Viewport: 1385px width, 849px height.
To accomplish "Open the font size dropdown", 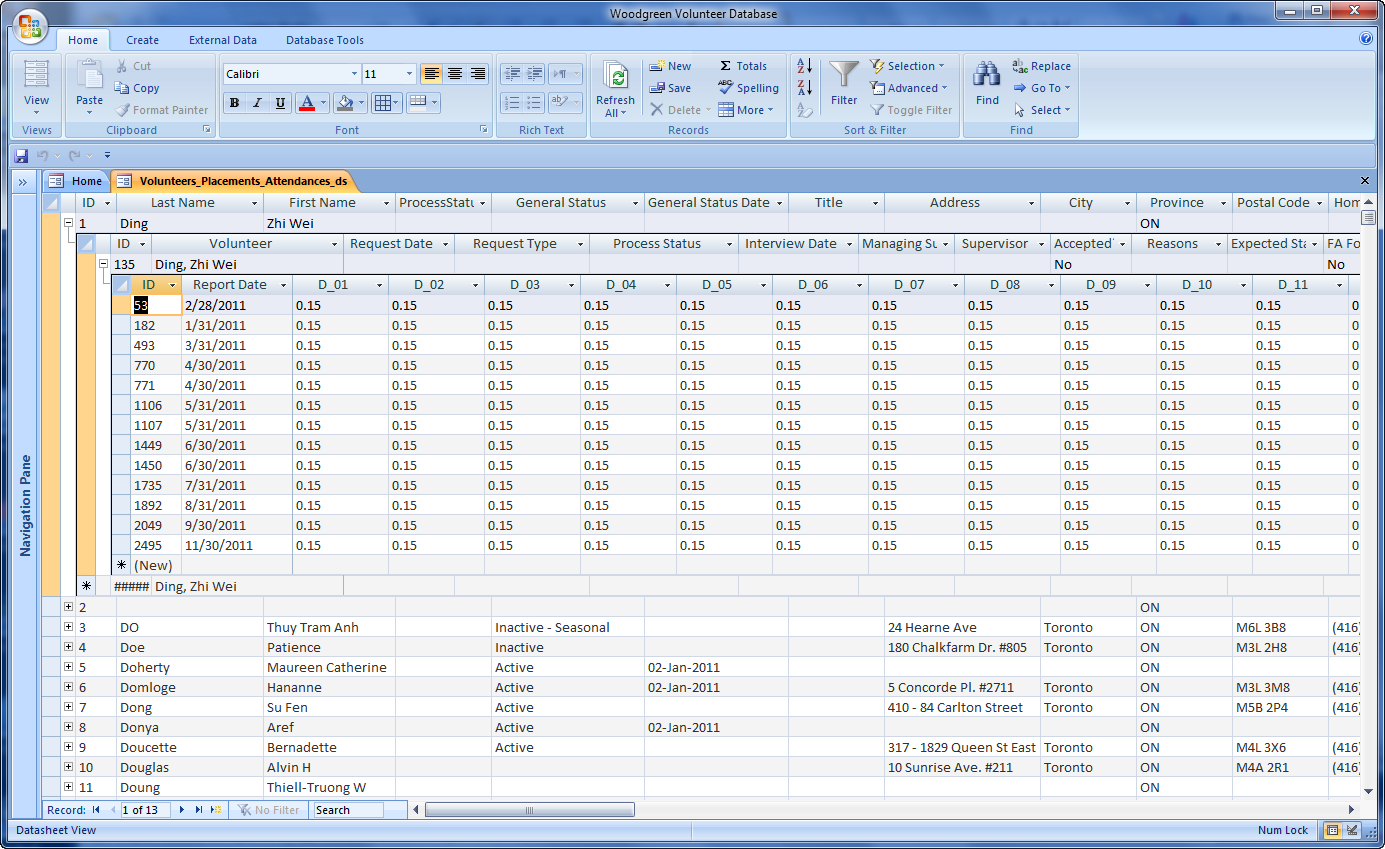I will click(409, 74).
